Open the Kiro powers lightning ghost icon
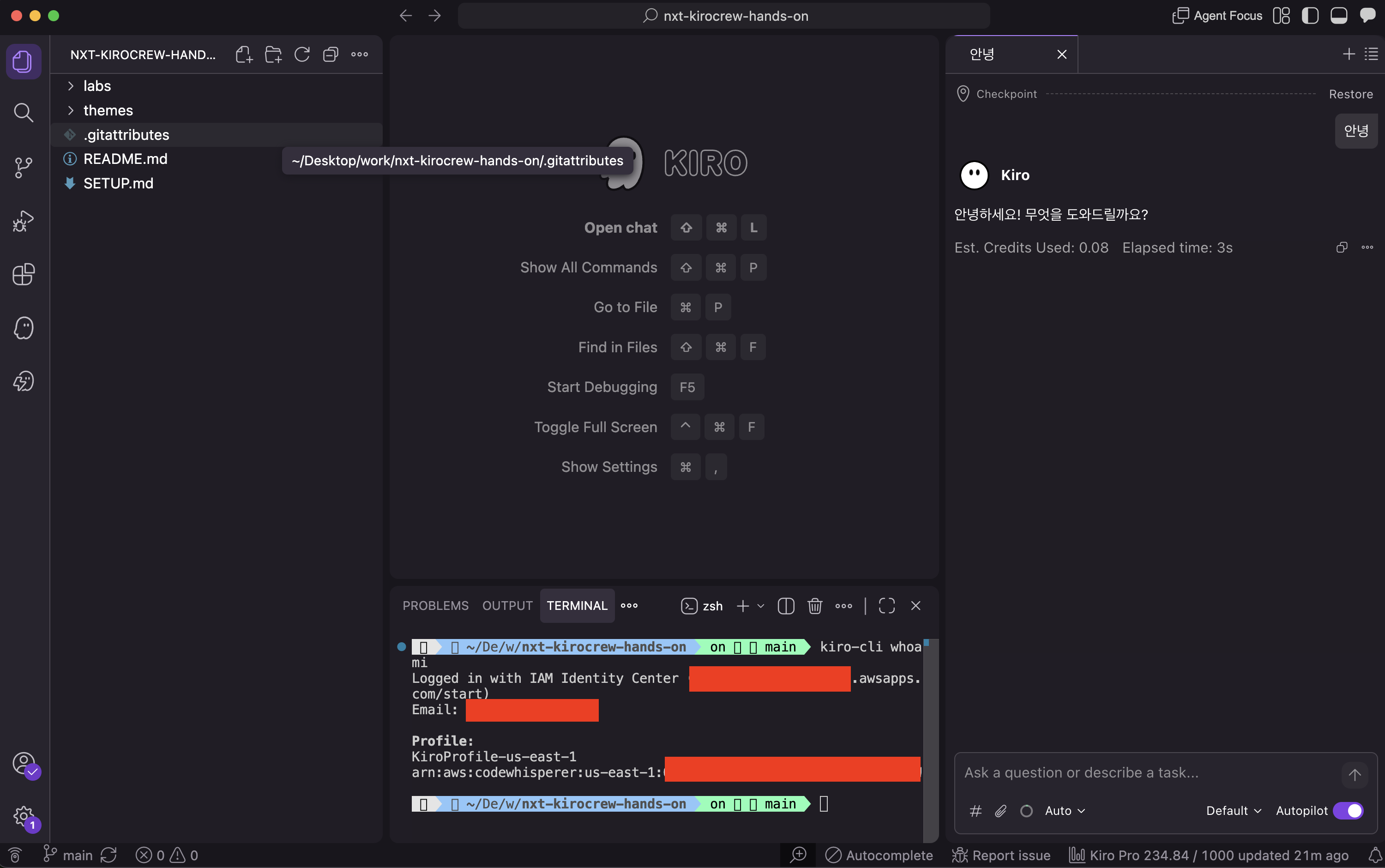The width and height of the screenshot is (1385, 868). click(x=23, y=381)
